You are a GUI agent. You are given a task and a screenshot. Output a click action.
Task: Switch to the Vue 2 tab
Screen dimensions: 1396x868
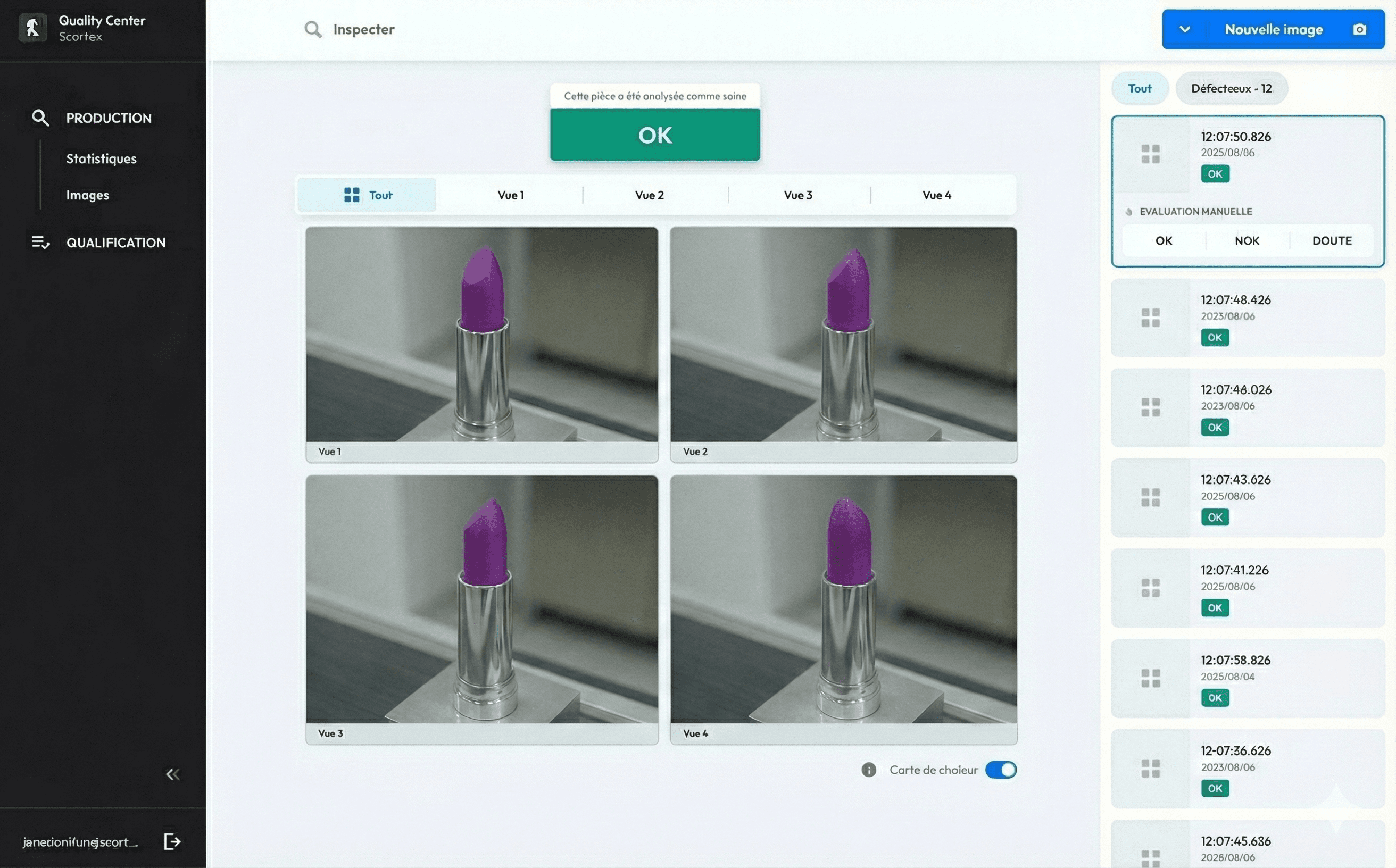click(x=649, y=195)
